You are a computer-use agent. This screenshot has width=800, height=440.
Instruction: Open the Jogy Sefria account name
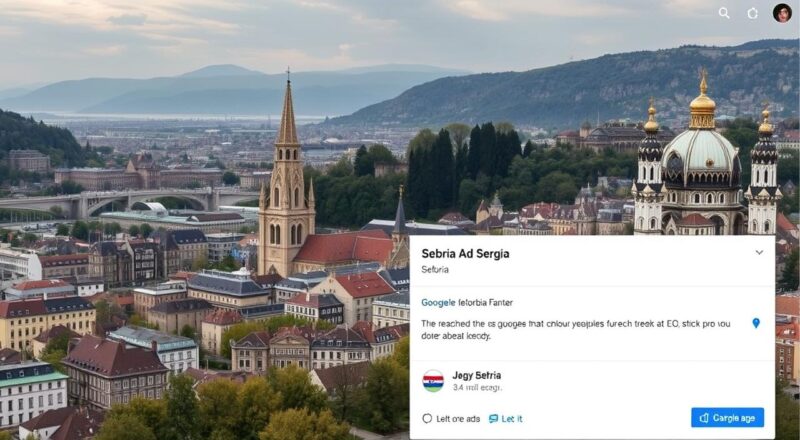477,375
